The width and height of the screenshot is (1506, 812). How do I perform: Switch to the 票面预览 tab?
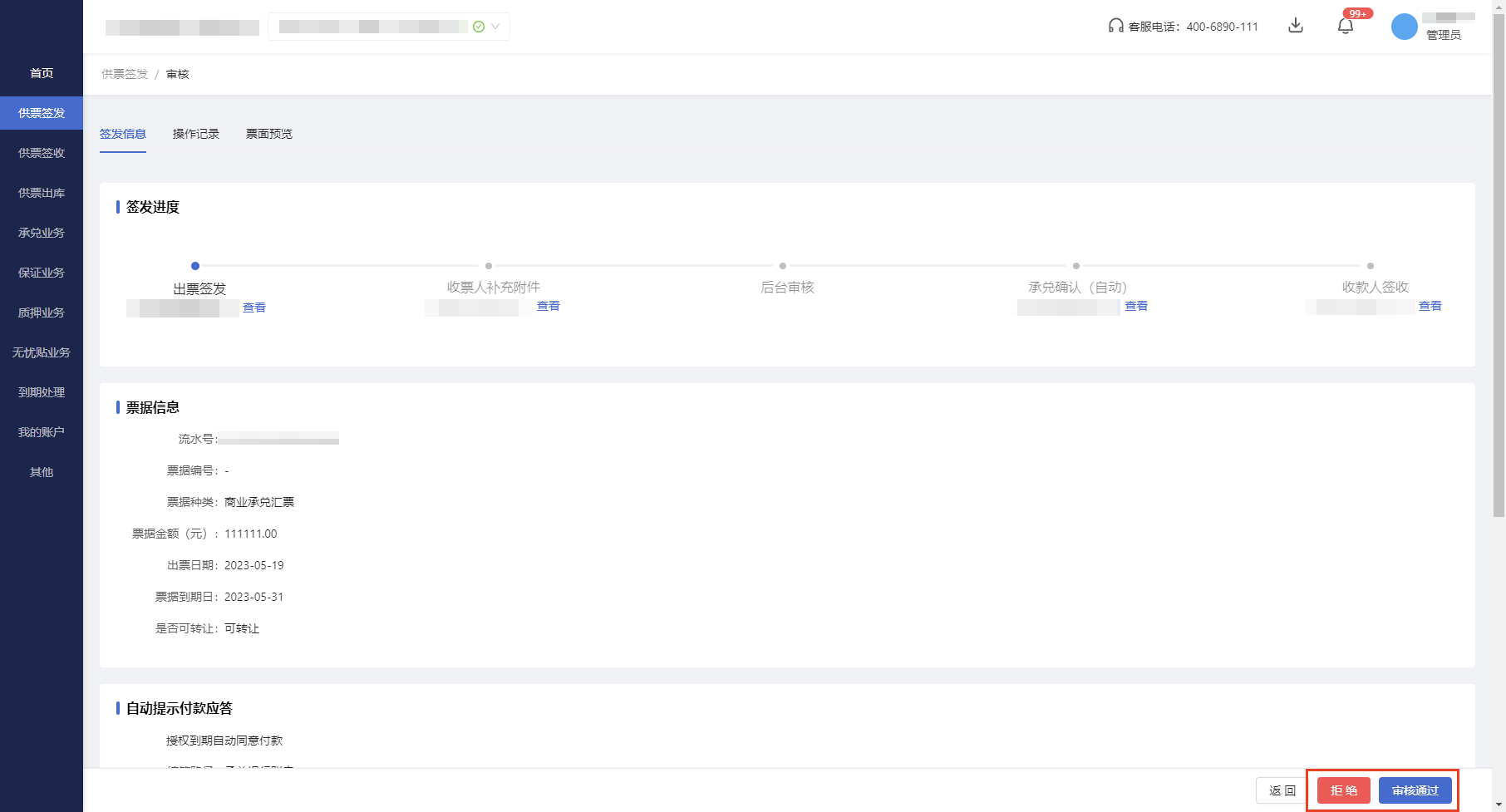[268, 134]
